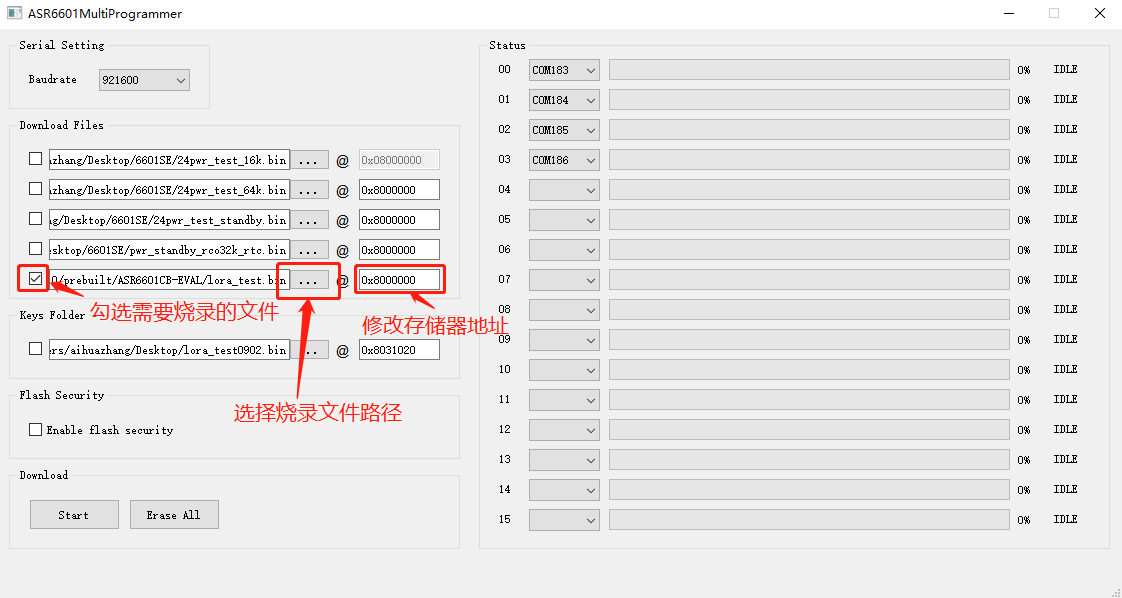
Task: Edit address field for lora_test.bin
Action: click(399, 280)
